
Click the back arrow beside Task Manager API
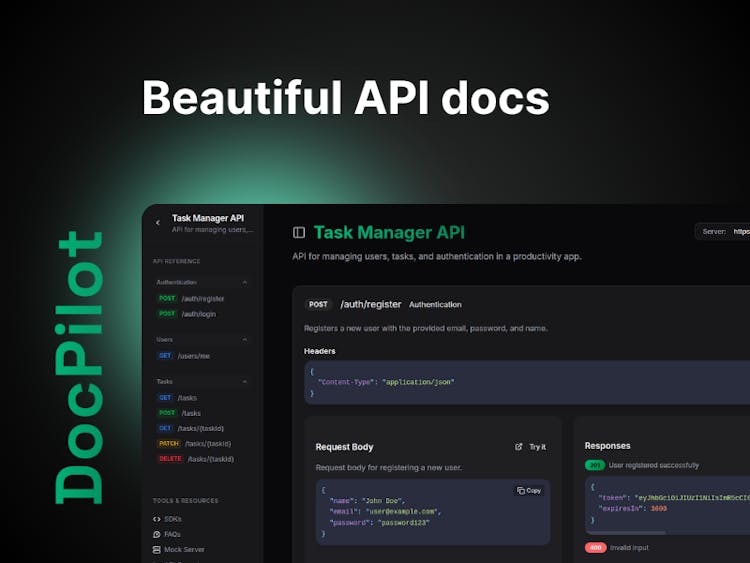[158, 223]
